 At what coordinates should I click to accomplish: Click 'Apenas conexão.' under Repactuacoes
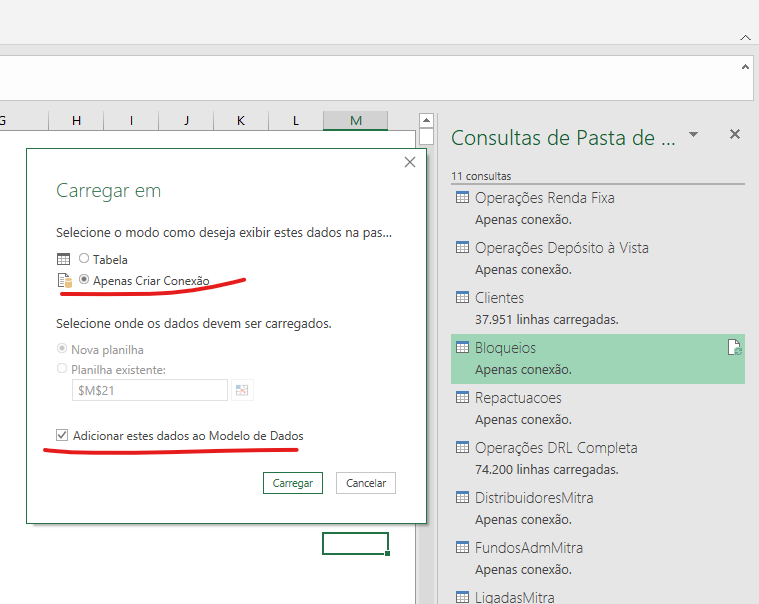coord(523,420)
